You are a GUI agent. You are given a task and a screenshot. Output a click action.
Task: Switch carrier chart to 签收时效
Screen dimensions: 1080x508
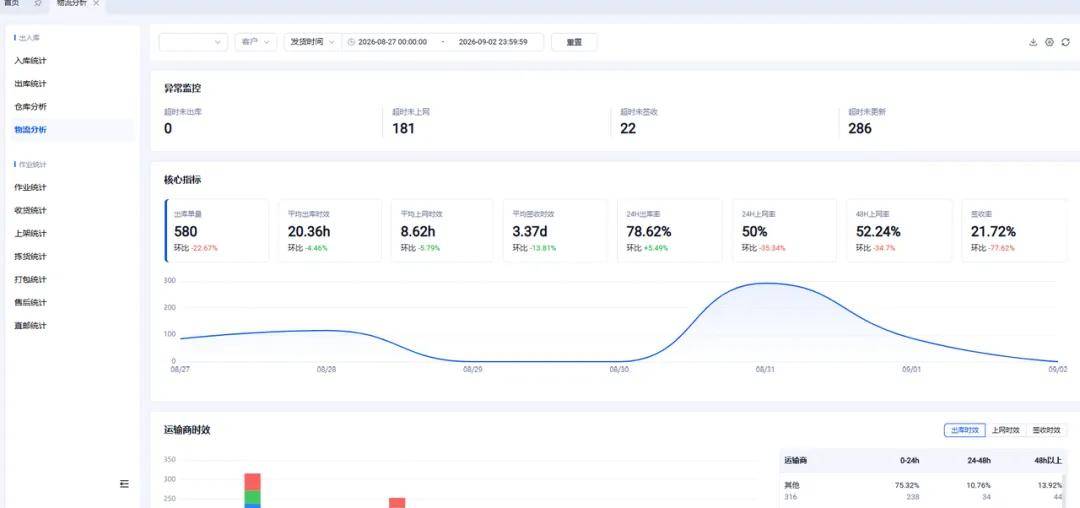[1046, 430]
